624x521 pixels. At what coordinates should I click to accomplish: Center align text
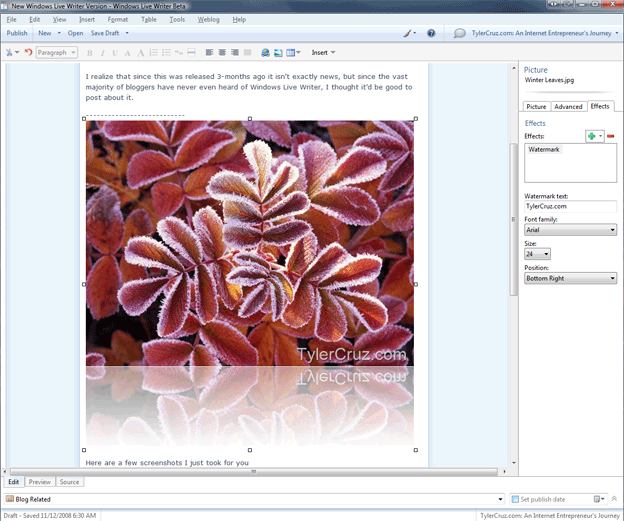[x=222, y=53]
